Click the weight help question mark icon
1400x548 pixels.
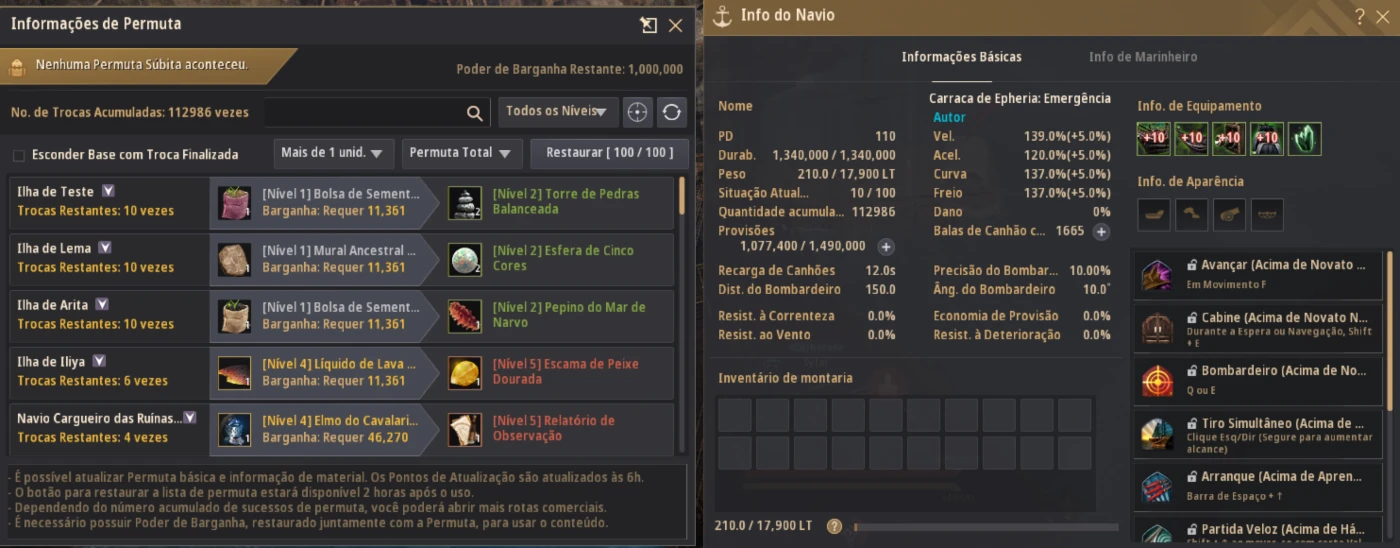point(834,526)
